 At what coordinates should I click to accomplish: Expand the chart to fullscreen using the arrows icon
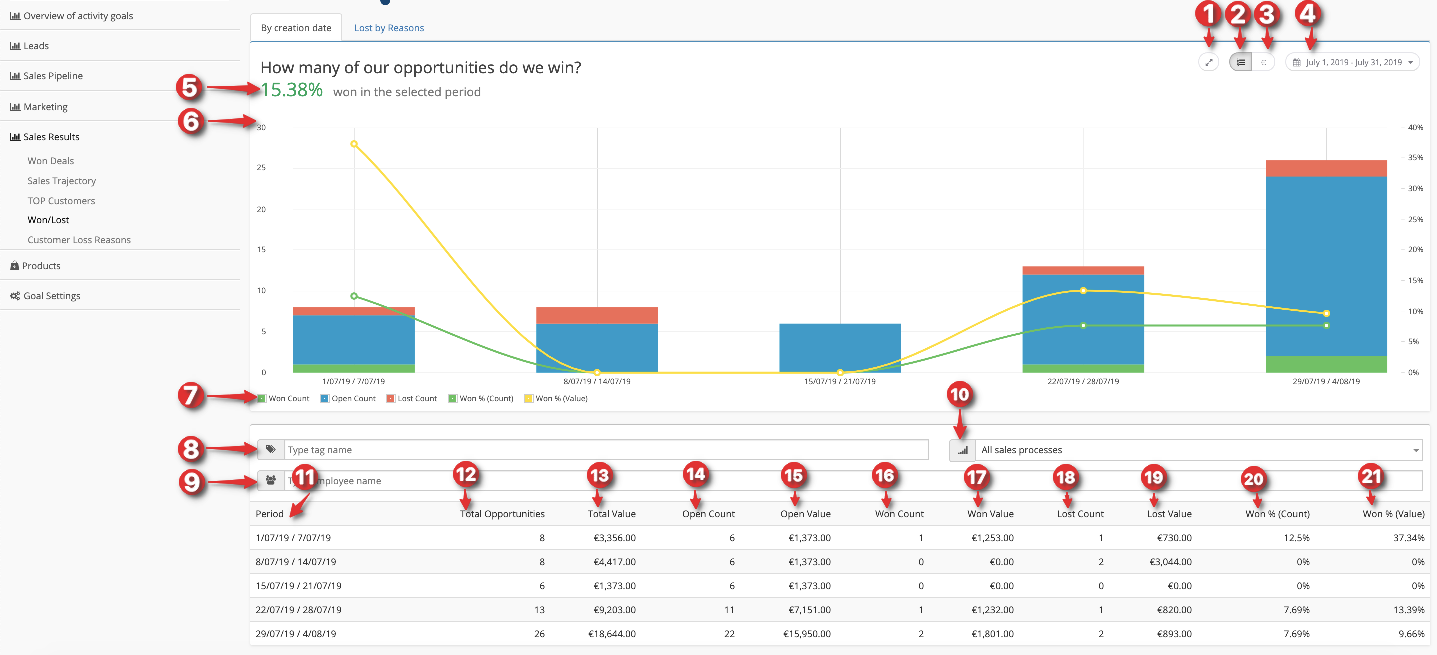[1208, 62]
